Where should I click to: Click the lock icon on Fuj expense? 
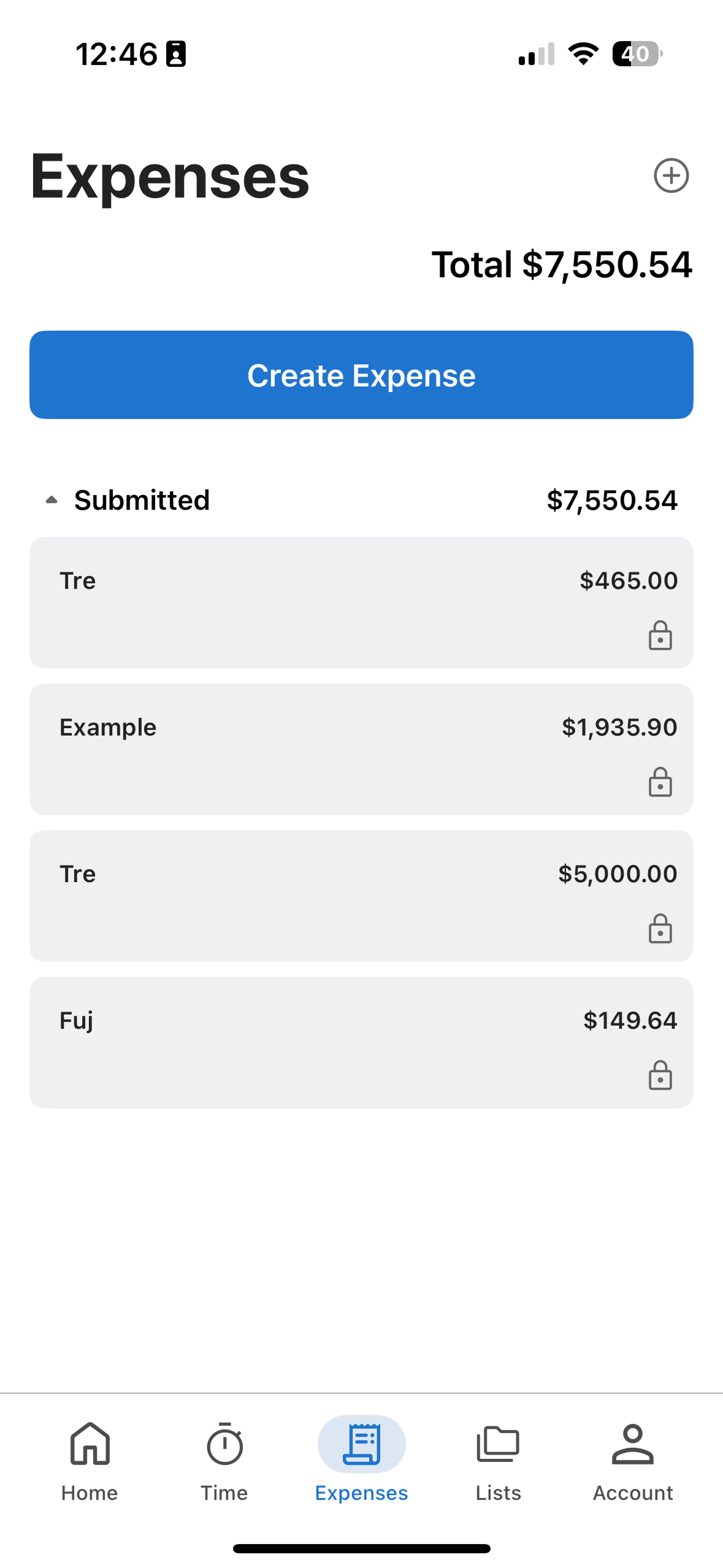click(660, 1075)
